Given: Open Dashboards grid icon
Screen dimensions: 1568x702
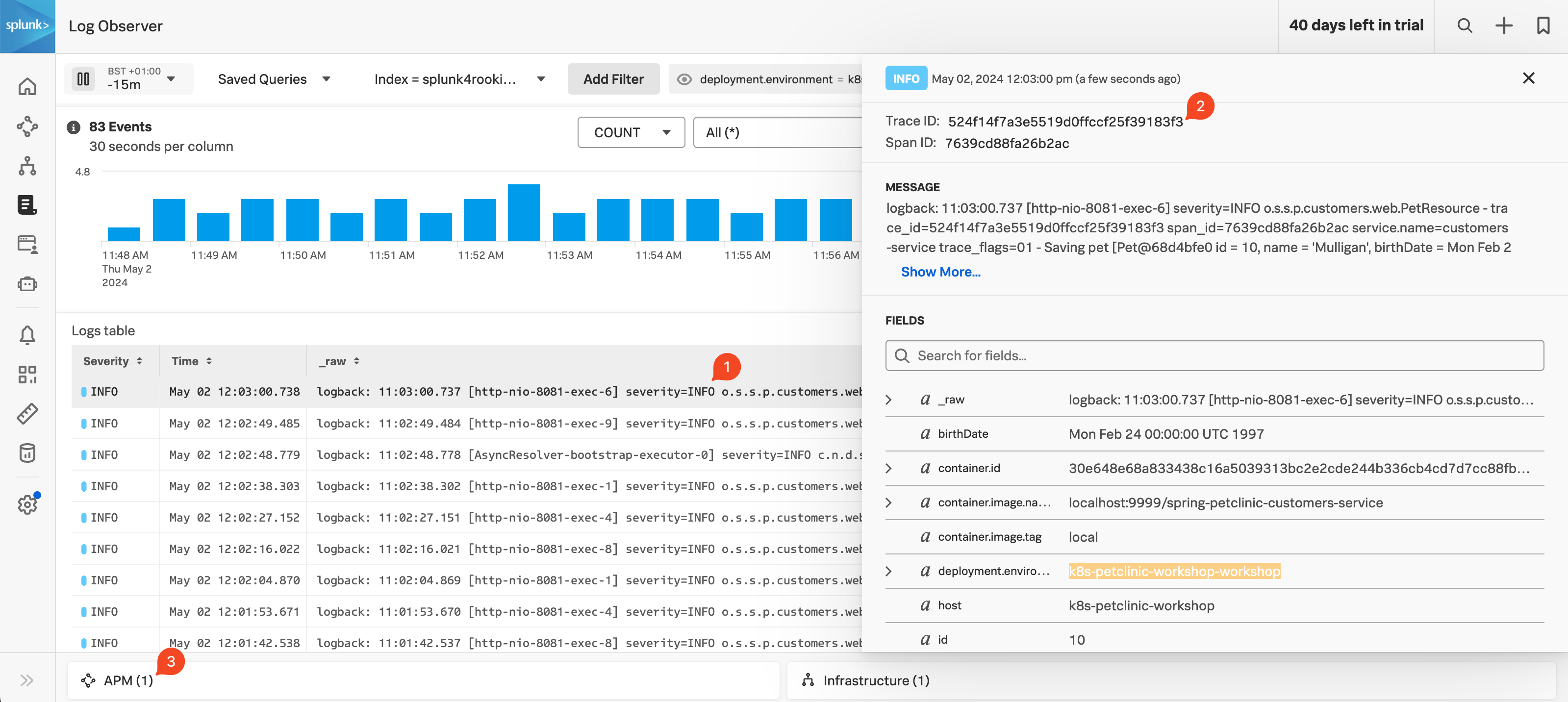Looking at the screenshot, I should click(27, 375).
